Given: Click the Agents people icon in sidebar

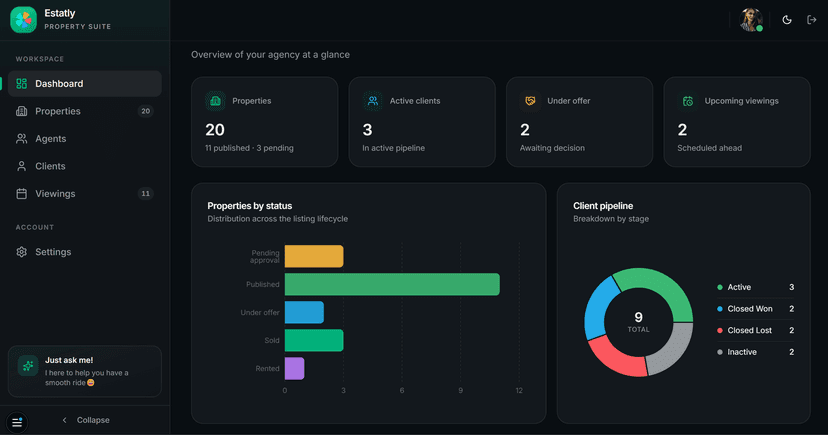Looking at the screenshot, I should tap(22, 138).
